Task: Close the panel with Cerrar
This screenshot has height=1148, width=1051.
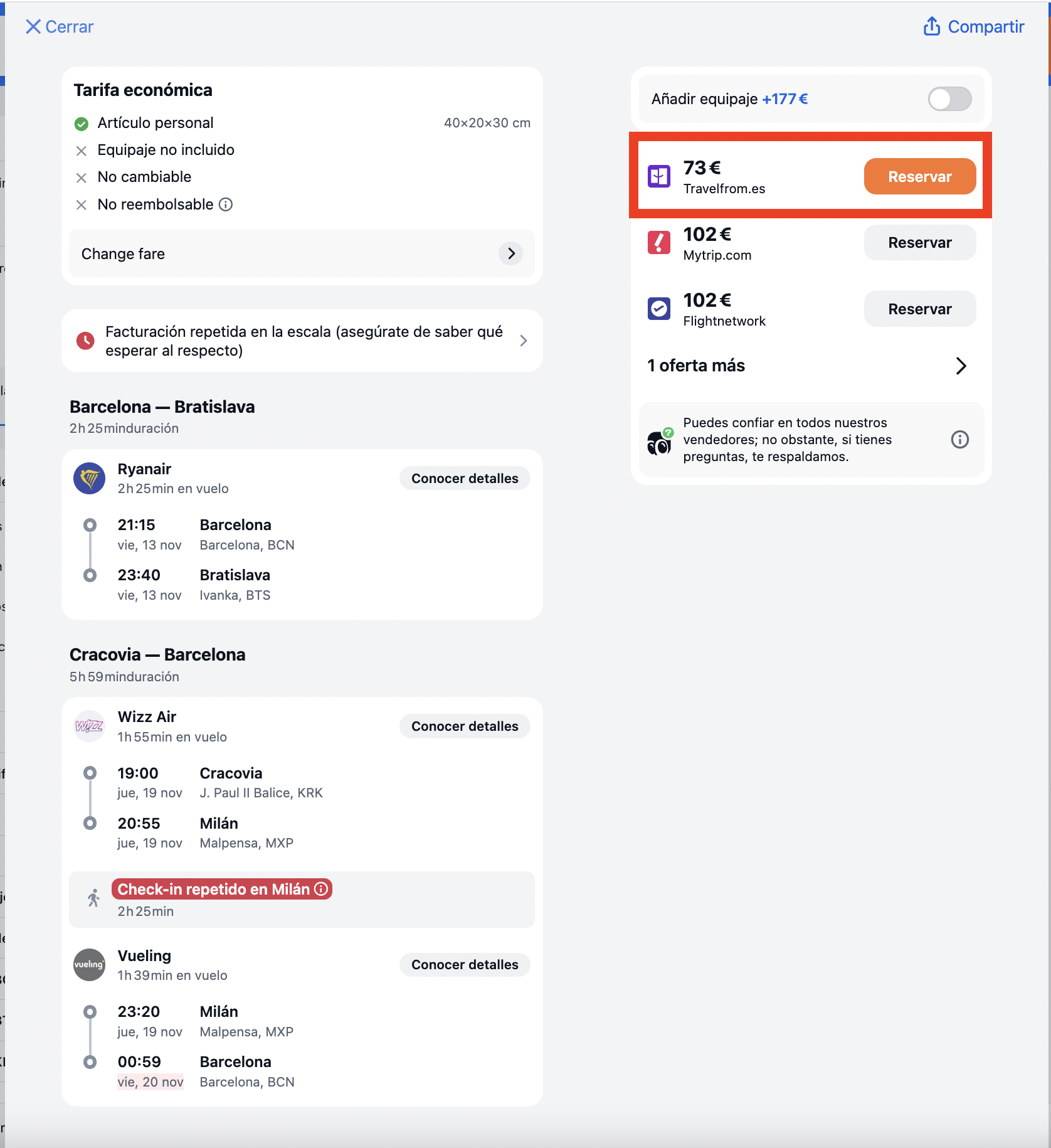Action: tap(59, 26)
